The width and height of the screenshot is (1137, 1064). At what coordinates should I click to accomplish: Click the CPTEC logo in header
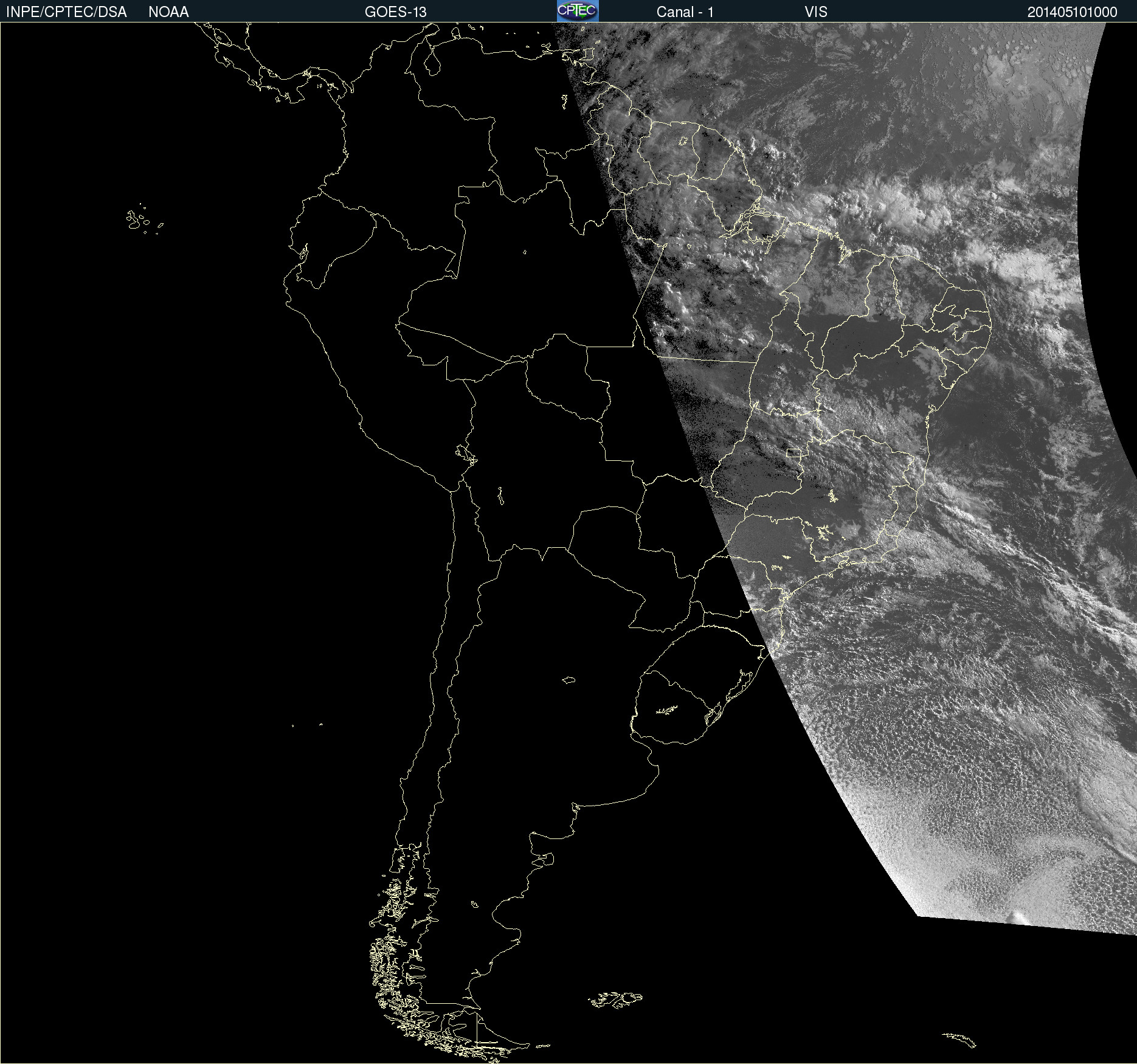point(578,11)
